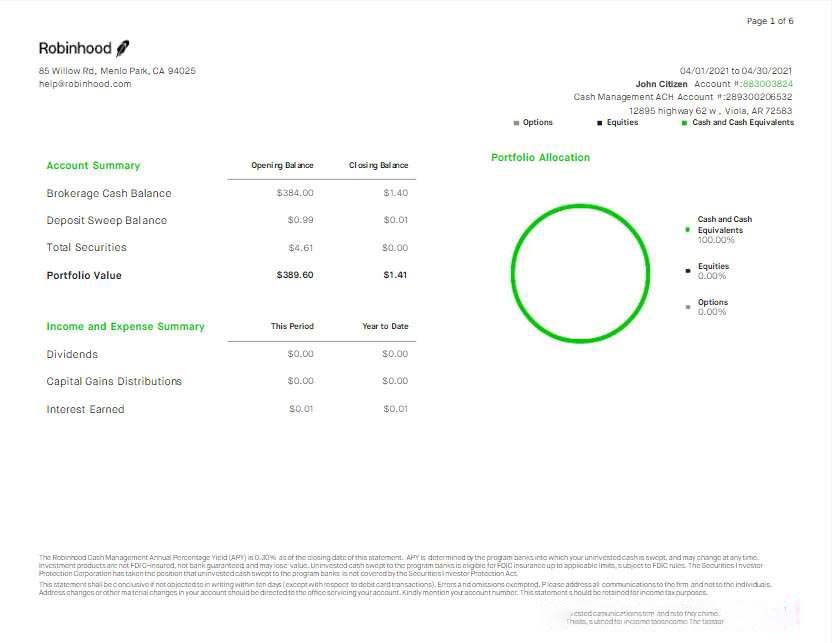Select the Account Summary heading
The height and width of the screenshot is (643, 832).
click(x=93, y=166)
